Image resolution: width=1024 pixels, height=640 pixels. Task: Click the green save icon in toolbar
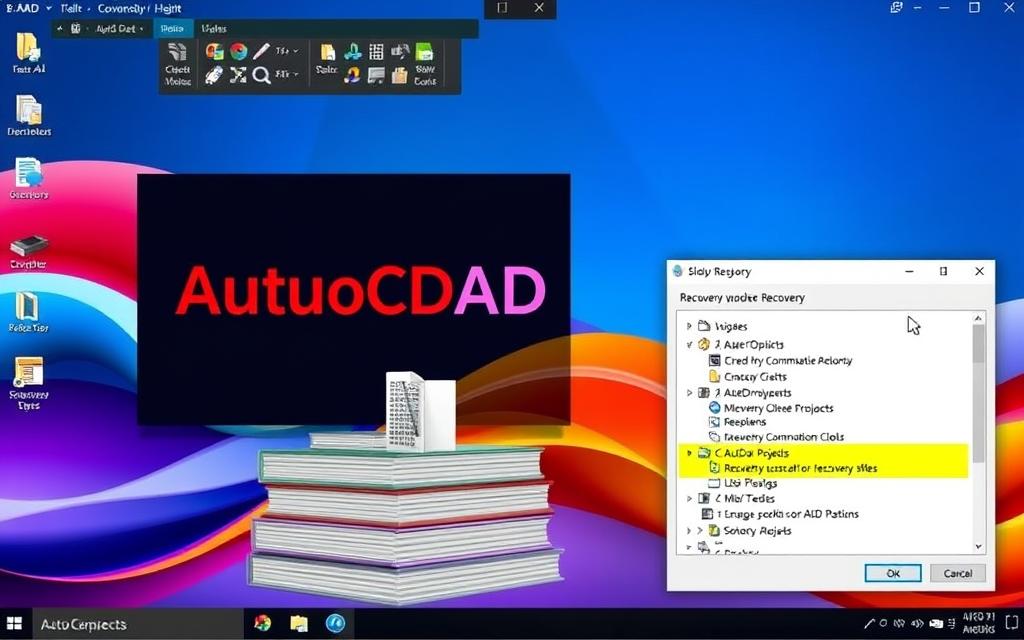(425, 52)
